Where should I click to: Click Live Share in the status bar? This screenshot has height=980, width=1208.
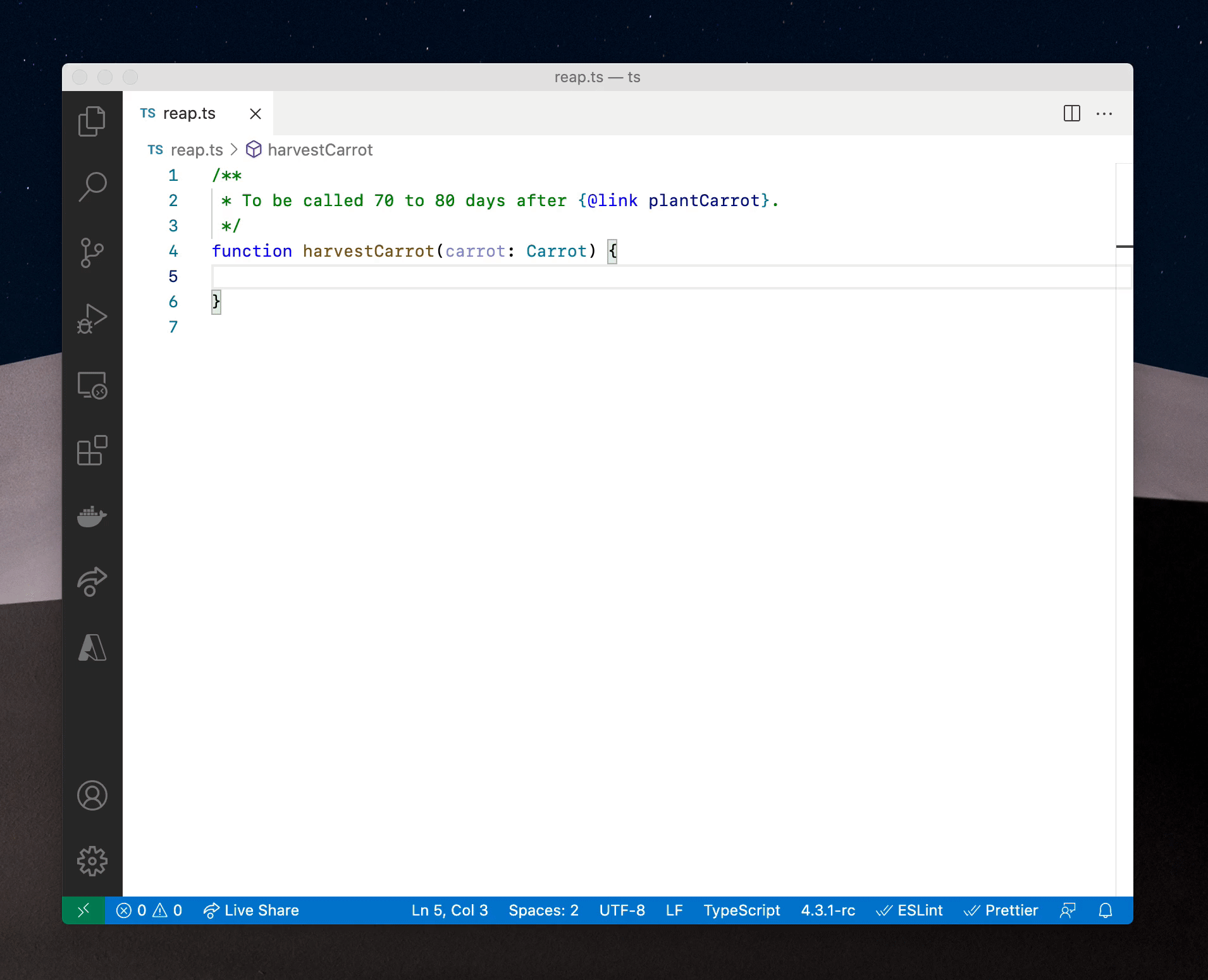coord(251,910)
